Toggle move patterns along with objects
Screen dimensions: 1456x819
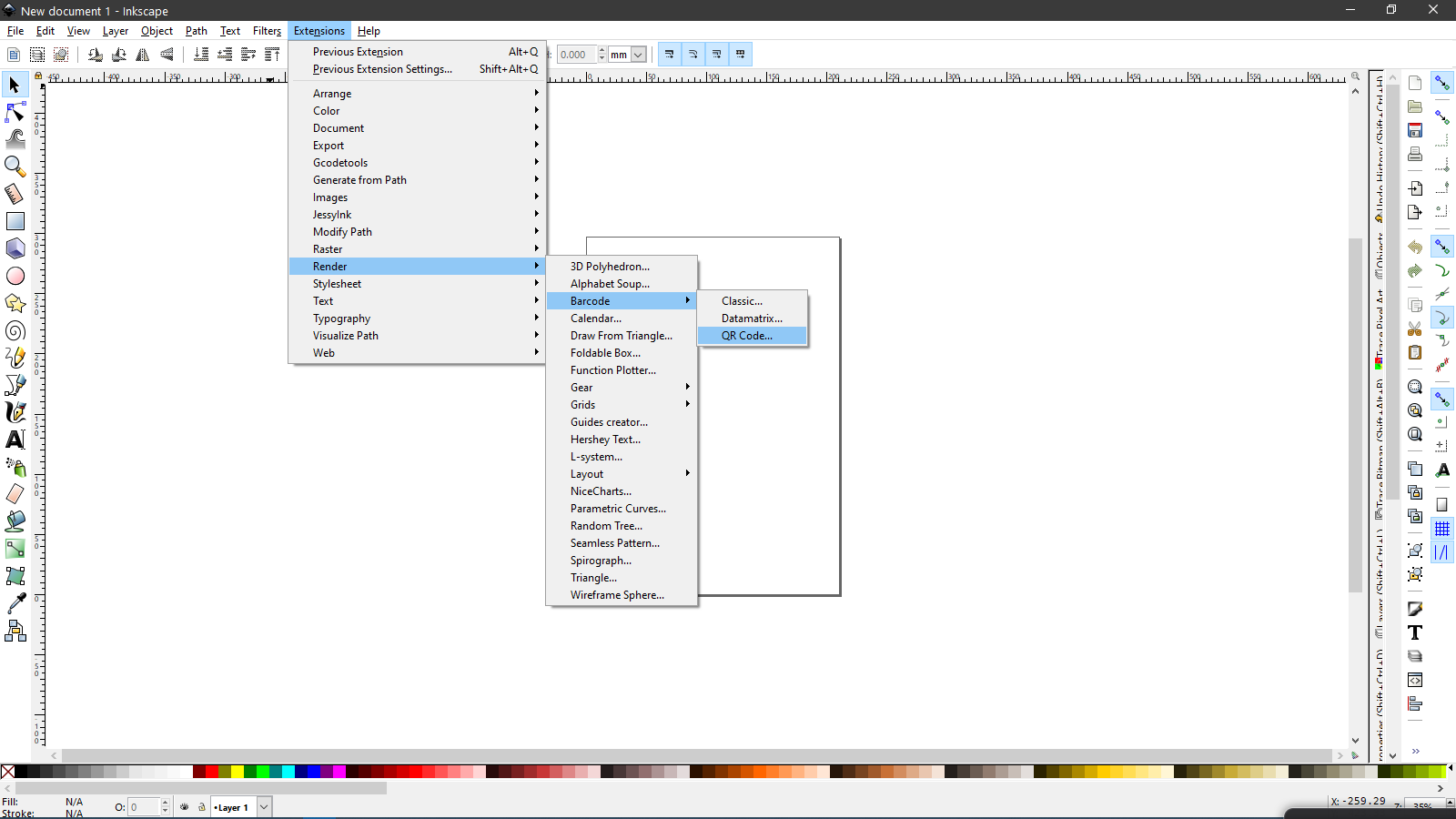[x=741, y=55]
